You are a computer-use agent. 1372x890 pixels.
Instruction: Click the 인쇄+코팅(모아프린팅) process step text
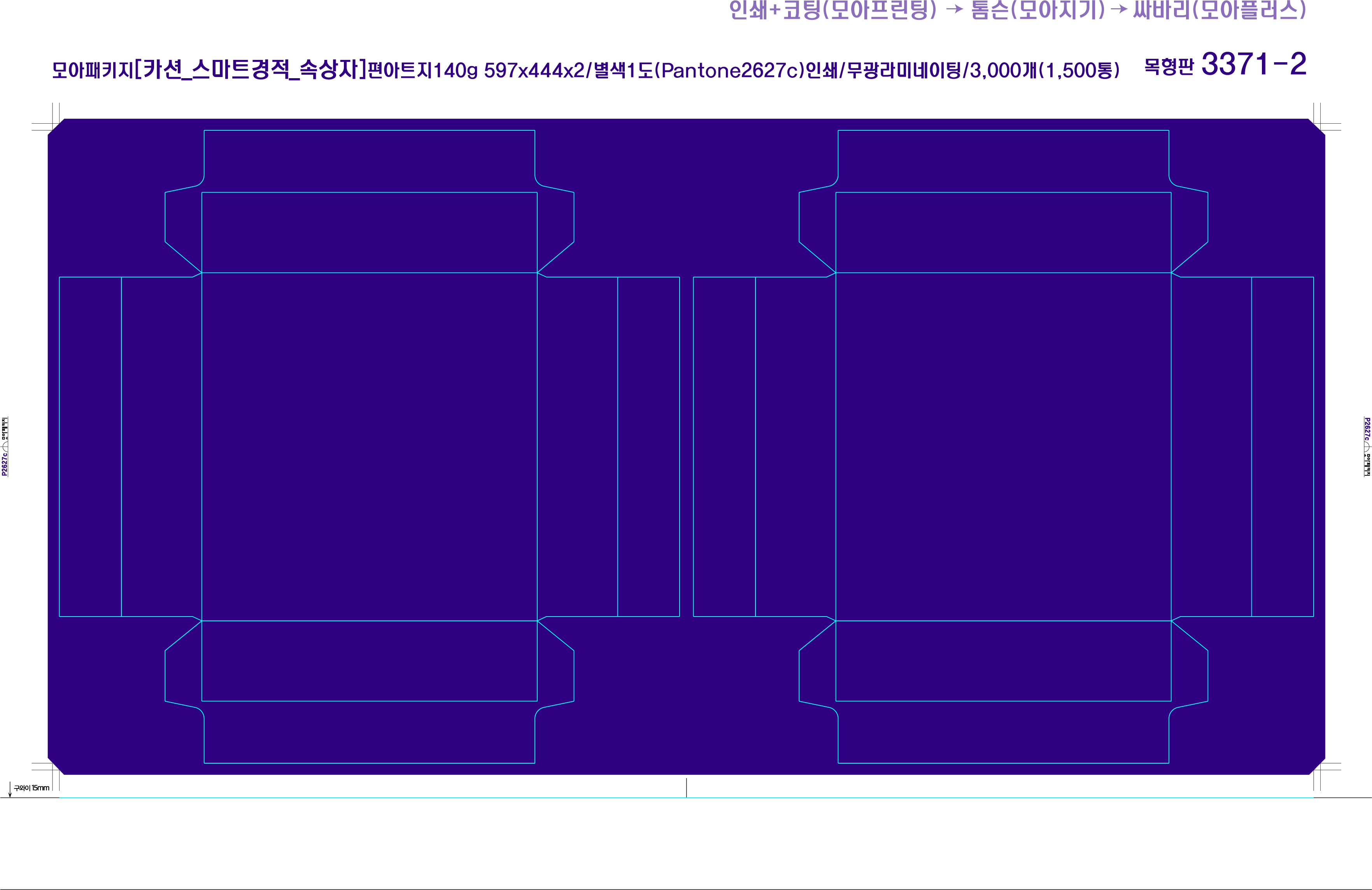pos(832,11)
